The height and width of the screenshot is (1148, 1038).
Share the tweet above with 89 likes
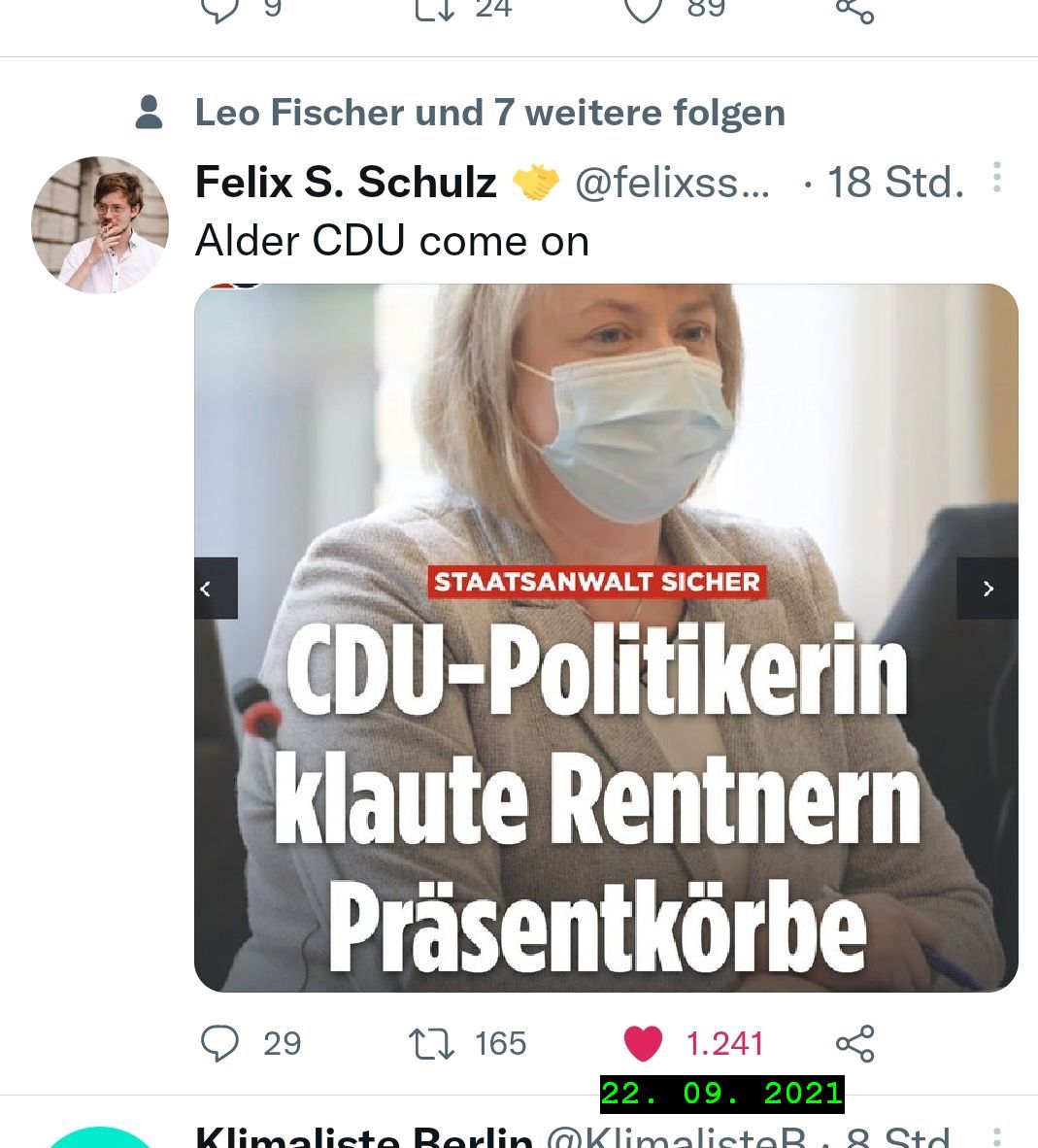[855, 11]
